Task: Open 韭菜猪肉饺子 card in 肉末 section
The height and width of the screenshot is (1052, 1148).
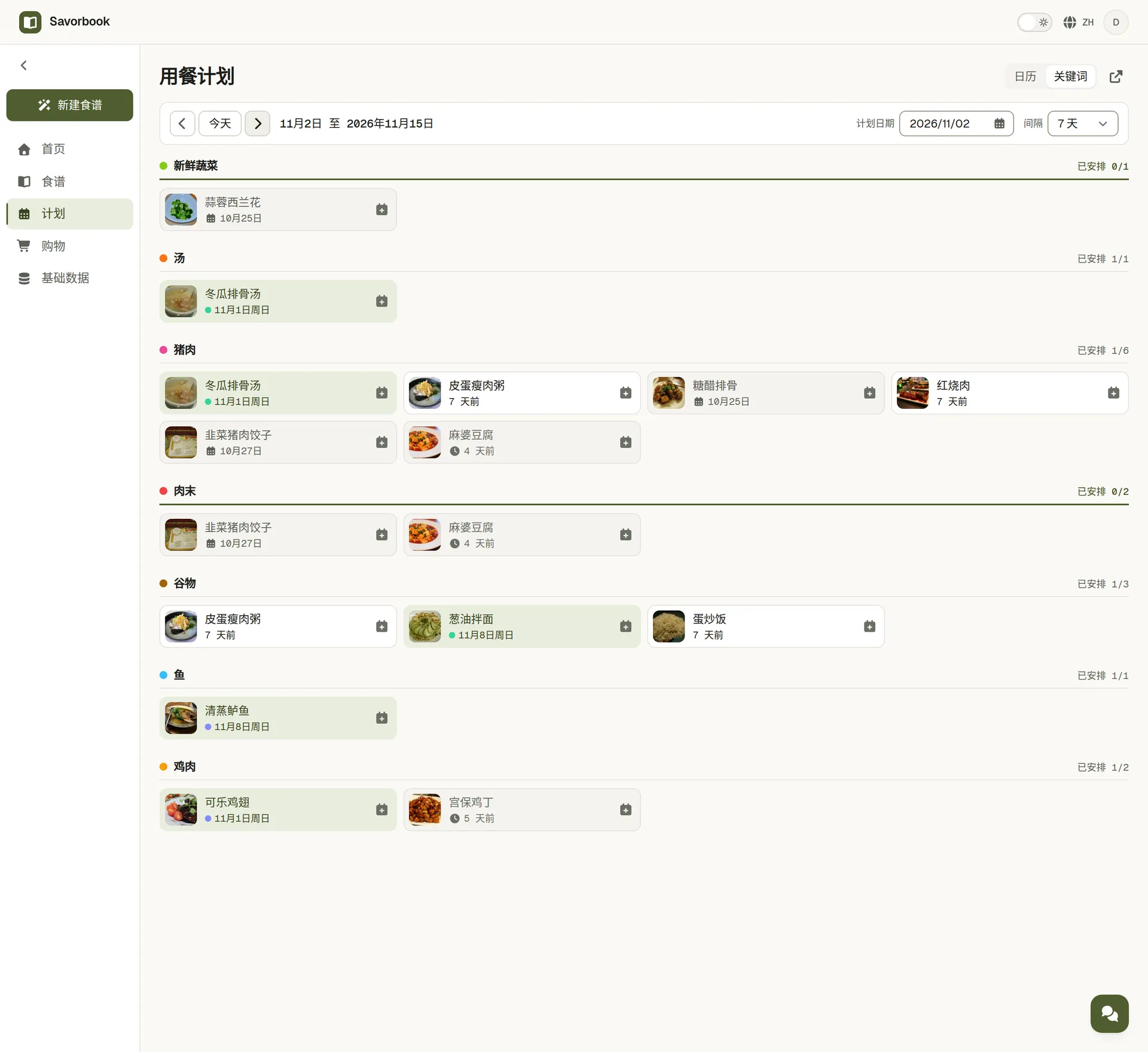Action: point(277,534)
